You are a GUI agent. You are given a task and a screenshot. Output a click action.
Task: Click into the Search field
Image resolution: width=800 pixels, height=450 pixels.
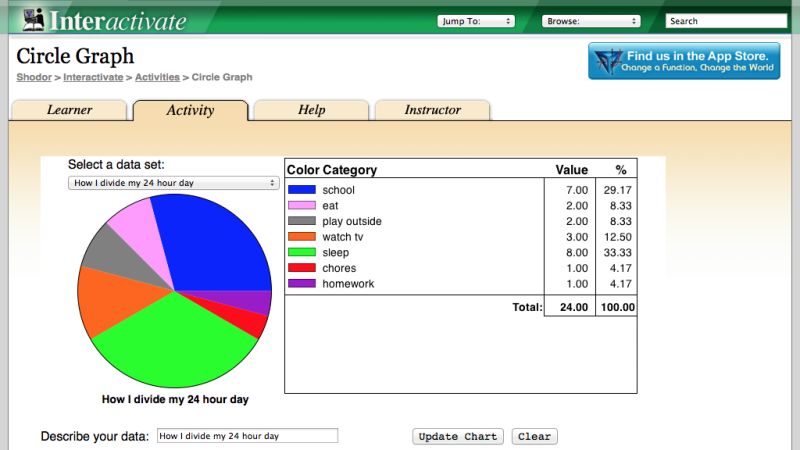click(x=726, y=21)
